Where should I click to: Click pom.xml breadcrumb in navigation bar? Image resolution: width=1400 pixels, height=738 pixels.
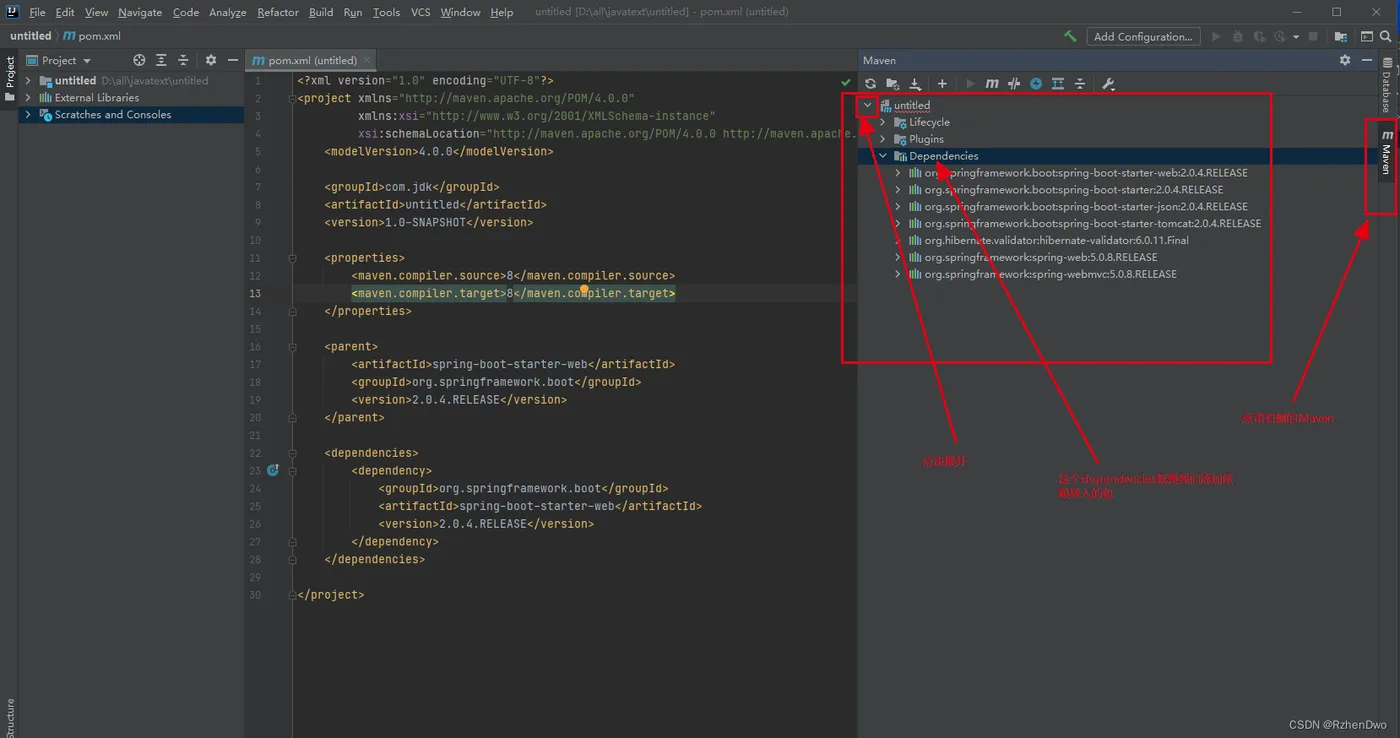tap(92, 36)
